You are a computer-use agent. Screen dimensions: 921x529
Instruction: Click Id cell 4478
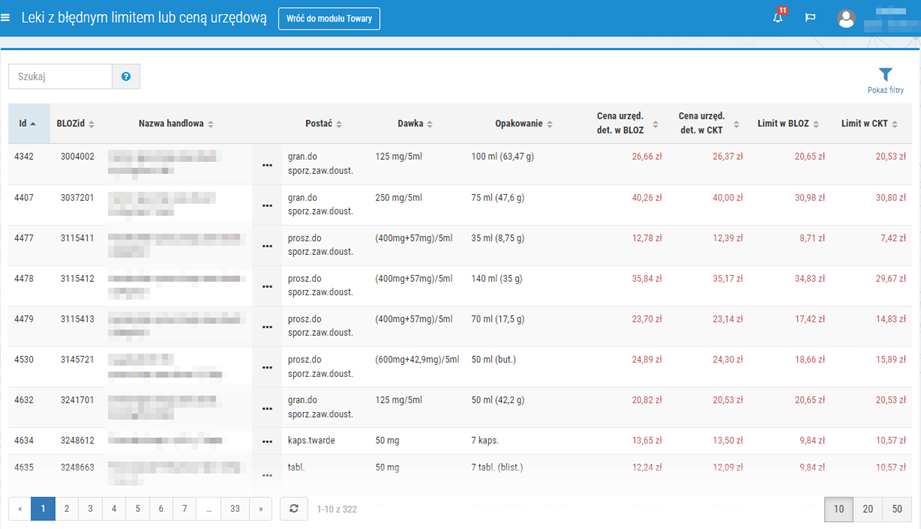pos(24,278)
